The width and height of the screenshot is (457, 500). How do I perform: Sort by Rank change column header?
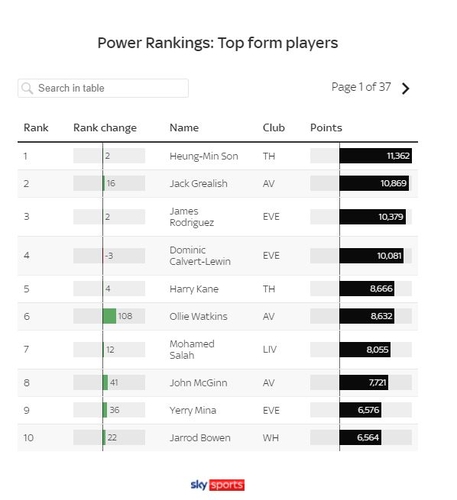point(105,128)
